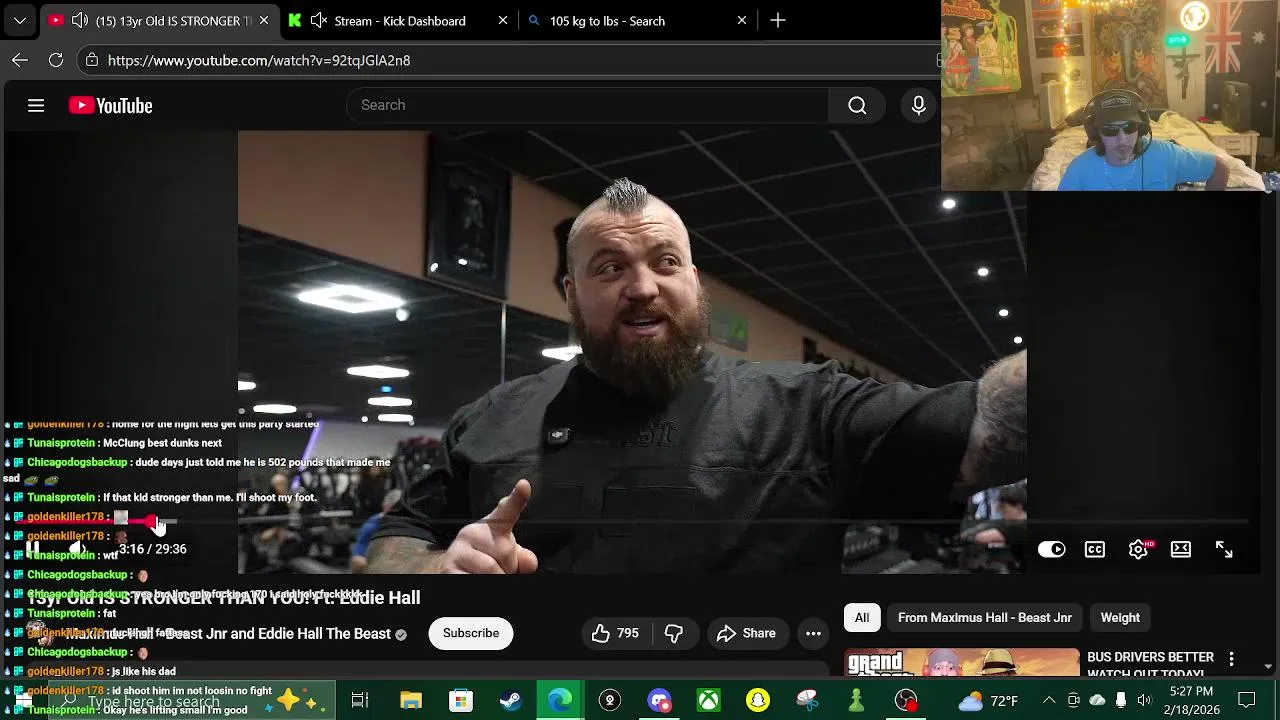1280x720 pixels.
Task: Select From Maximus Hall - Beast Jnr chip
Action: click(x=984, y=618)
